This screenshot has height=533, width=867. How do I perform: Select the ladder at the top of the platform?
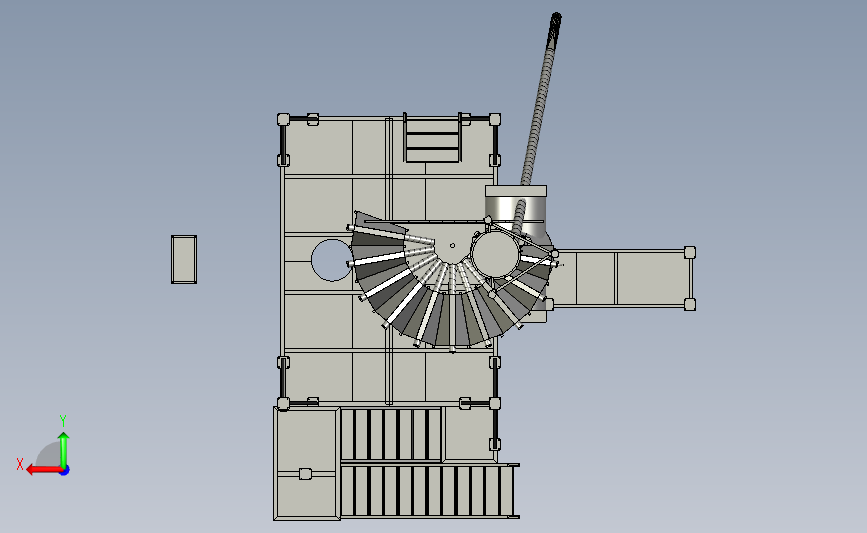tap(432, 138)
